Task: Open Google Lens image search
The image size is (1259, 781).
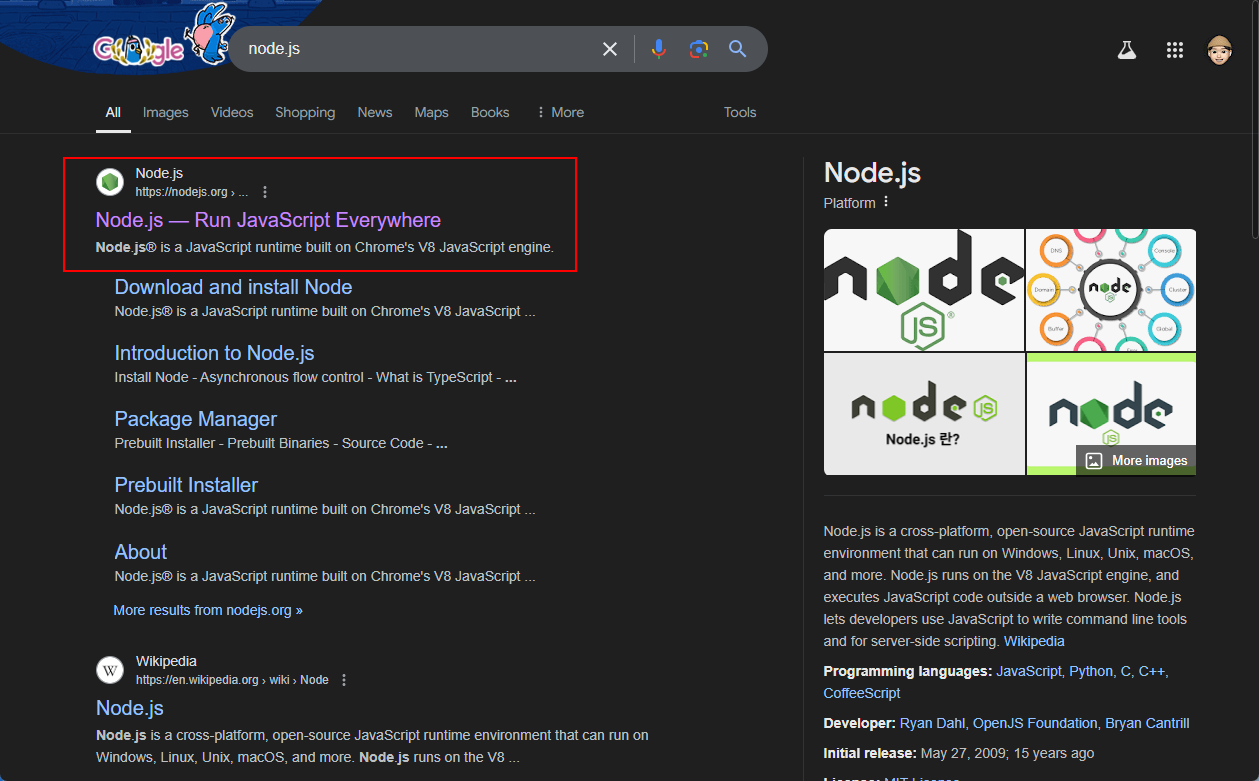Action: (698, 49)
